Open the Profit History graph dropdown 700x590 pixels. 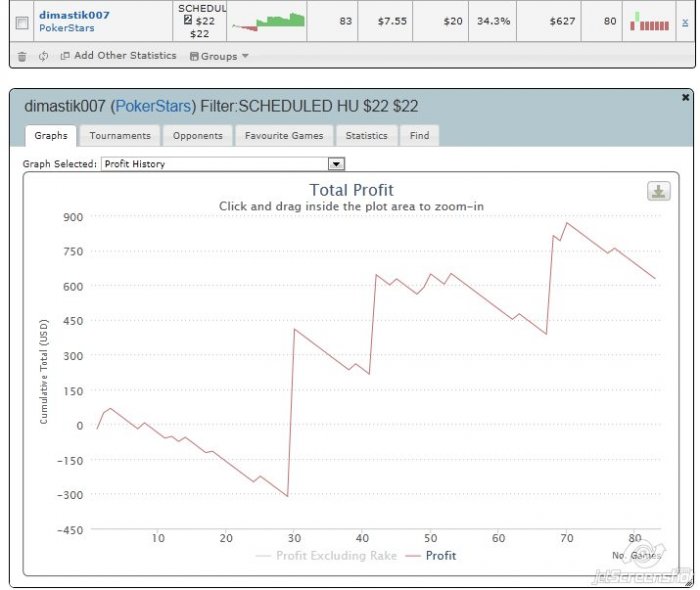pyautogui.click(x=223, y=164)
